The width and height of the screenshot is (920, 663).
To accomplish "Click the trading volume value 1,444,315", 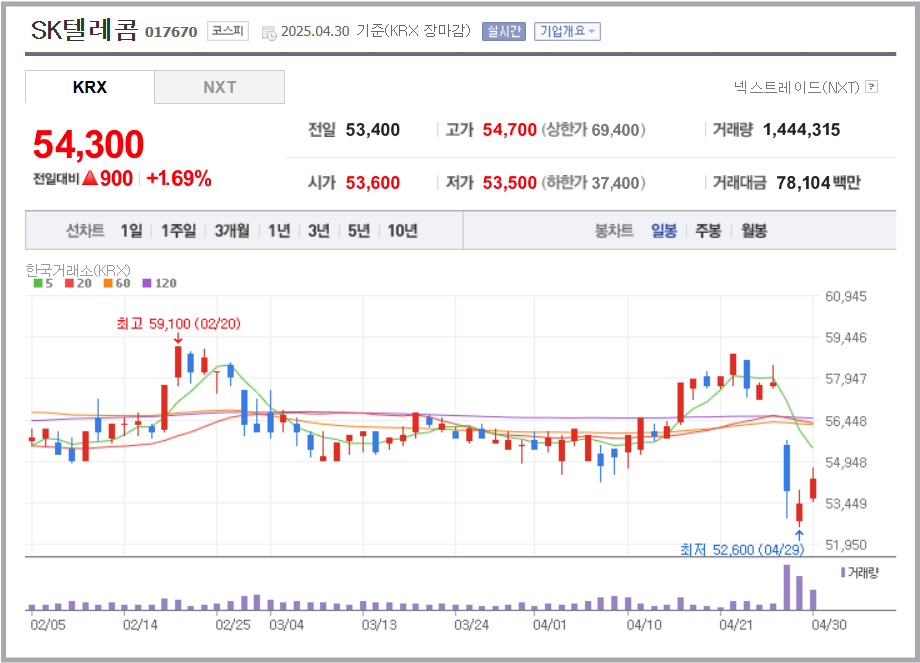I will pyautogui.click(x=801, y=130).
